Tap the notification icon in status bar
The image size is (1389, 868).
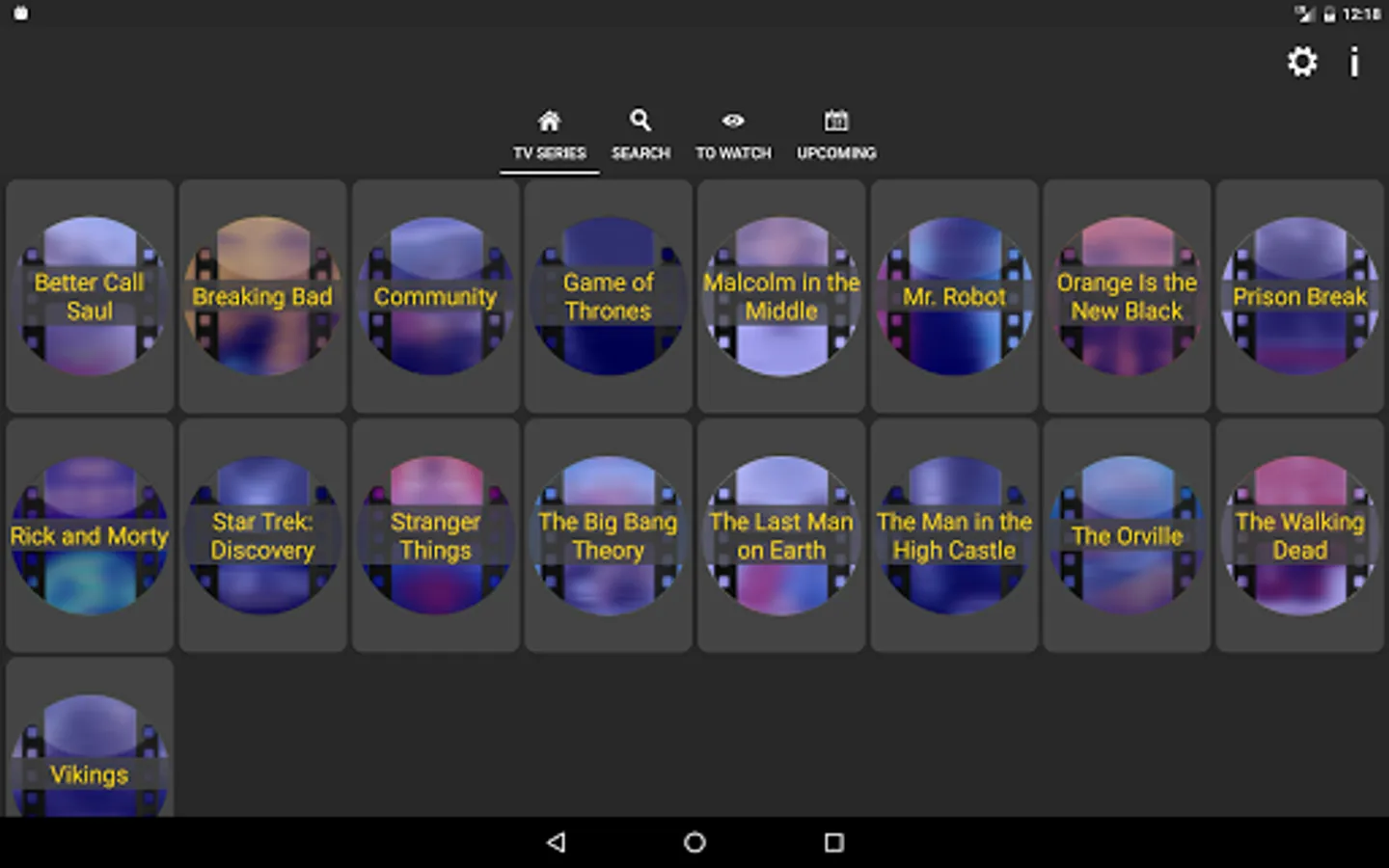[20, 14]
